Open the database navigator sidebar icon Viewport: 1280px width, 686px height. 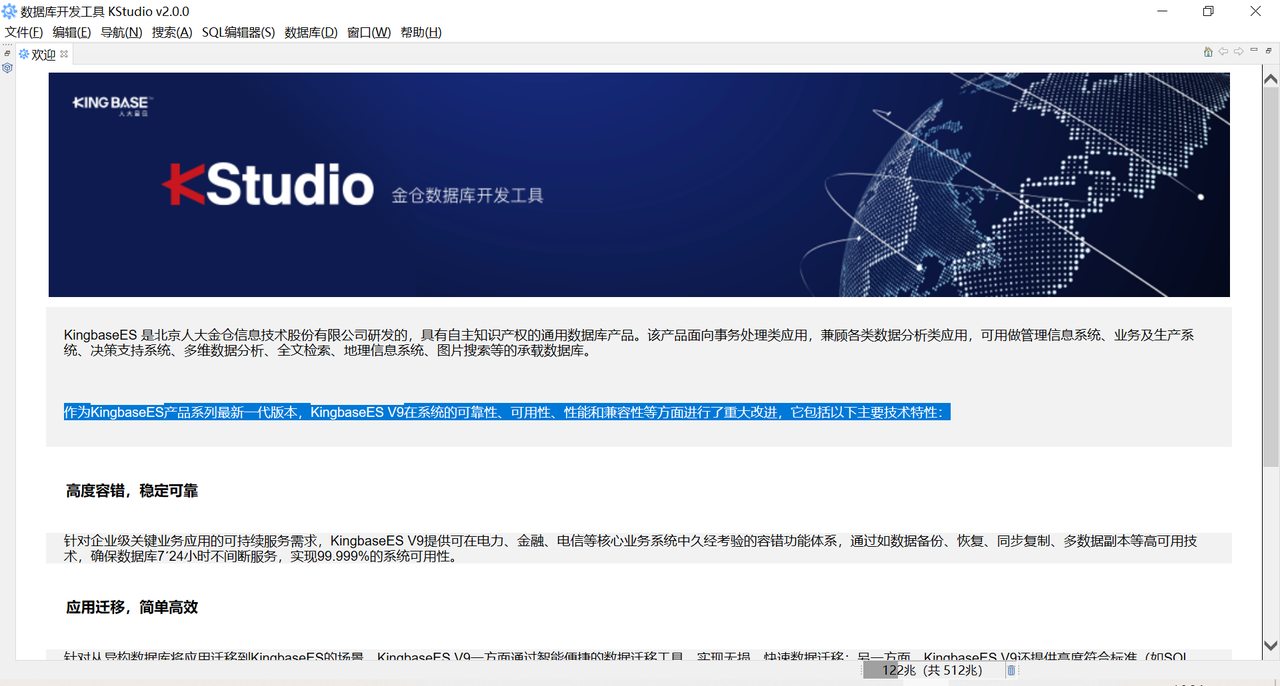click(7, 68)
